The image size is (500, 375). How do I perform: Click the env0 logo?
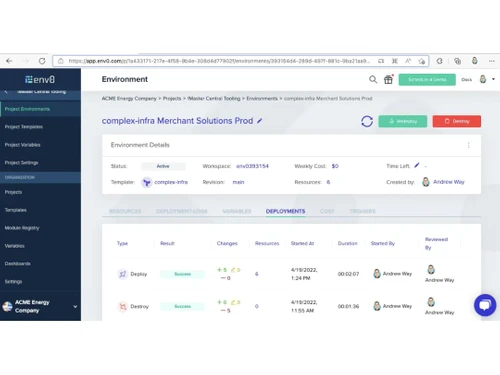tap(40, 79)
